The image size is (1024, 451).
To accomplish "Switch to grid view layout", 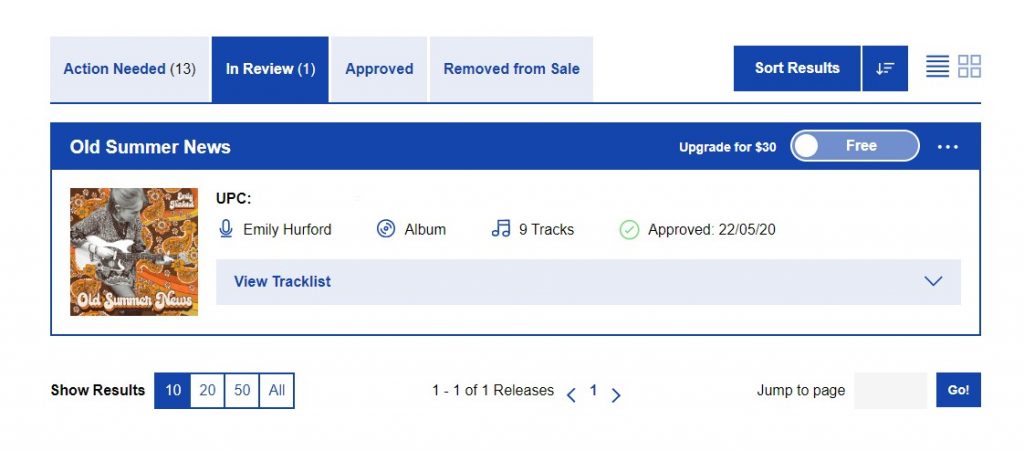I will click(x=969, y=67).
